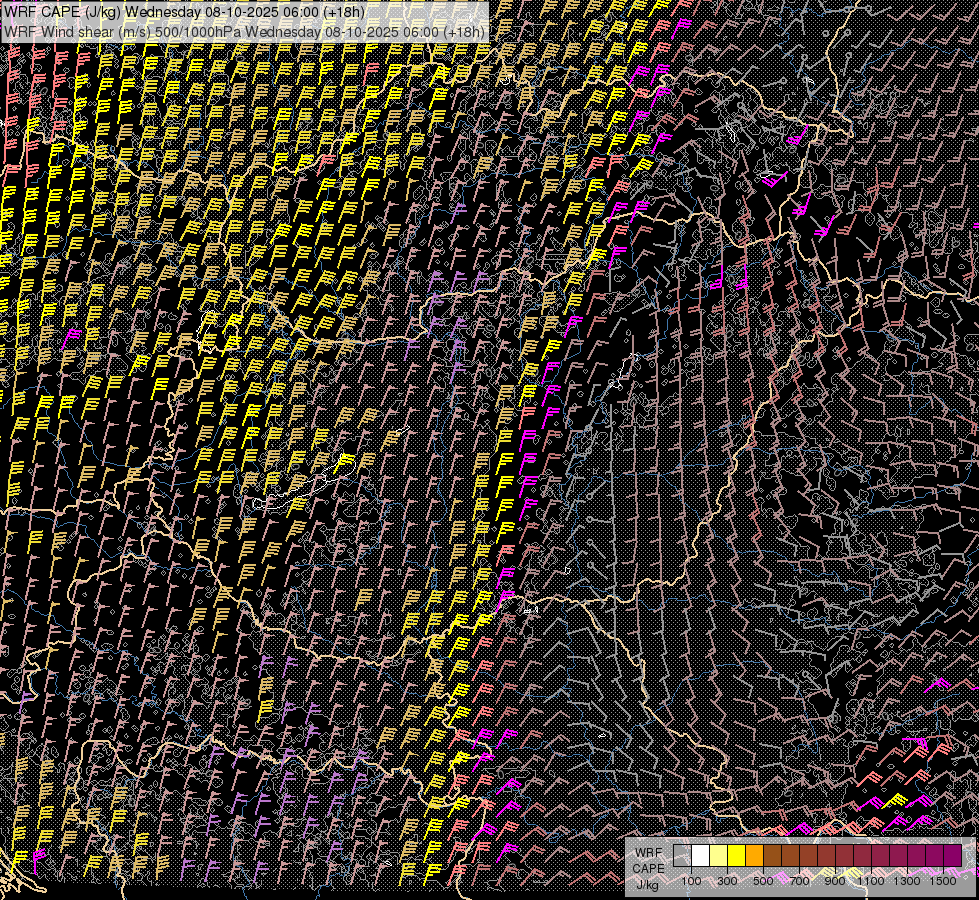The width and height of the screenshot is (979, 900).
Task: Click the WRF CAPE title line
Action: point(184,12)
